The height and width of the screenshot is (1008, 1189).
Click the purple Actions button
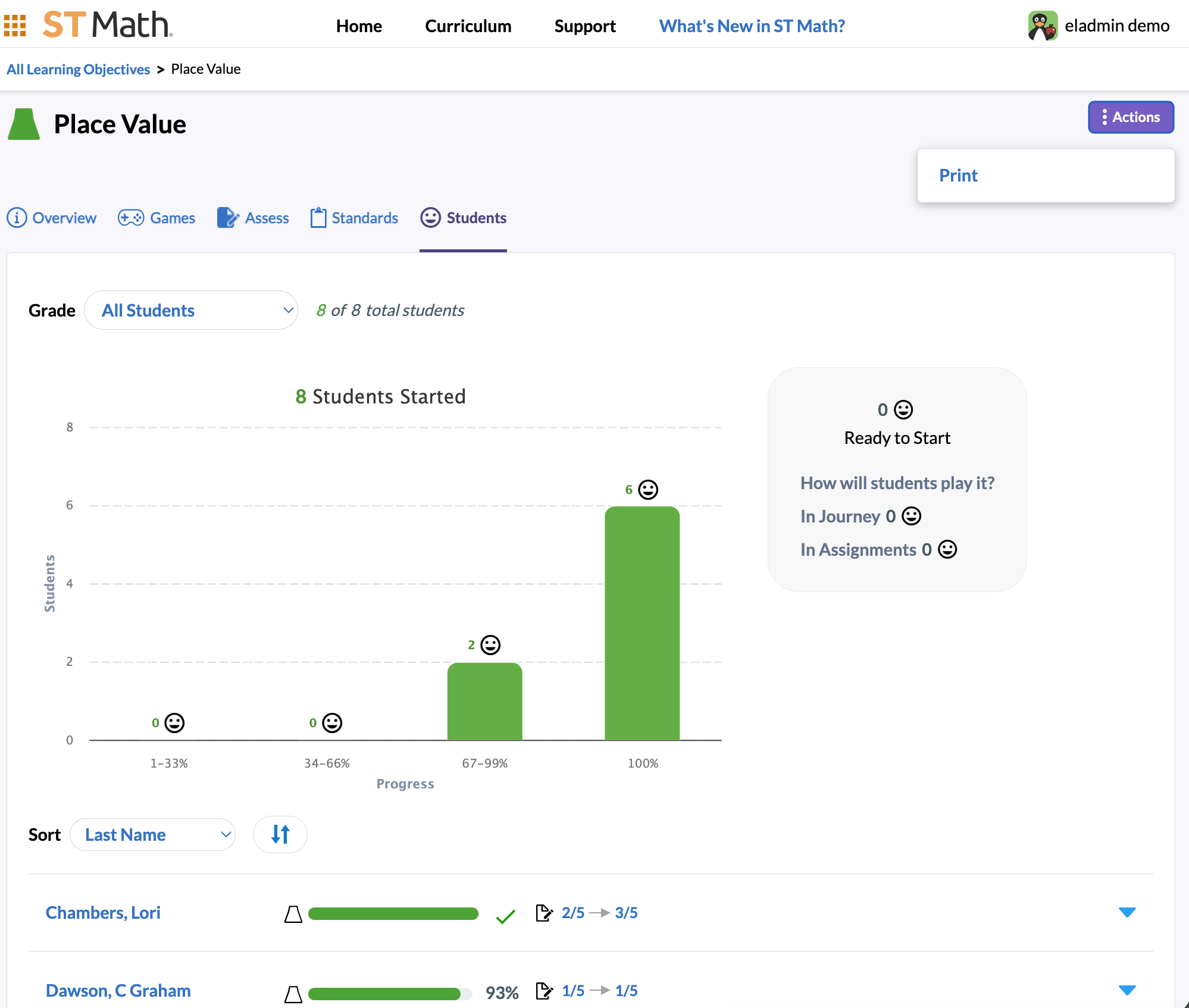point(1130,117)
